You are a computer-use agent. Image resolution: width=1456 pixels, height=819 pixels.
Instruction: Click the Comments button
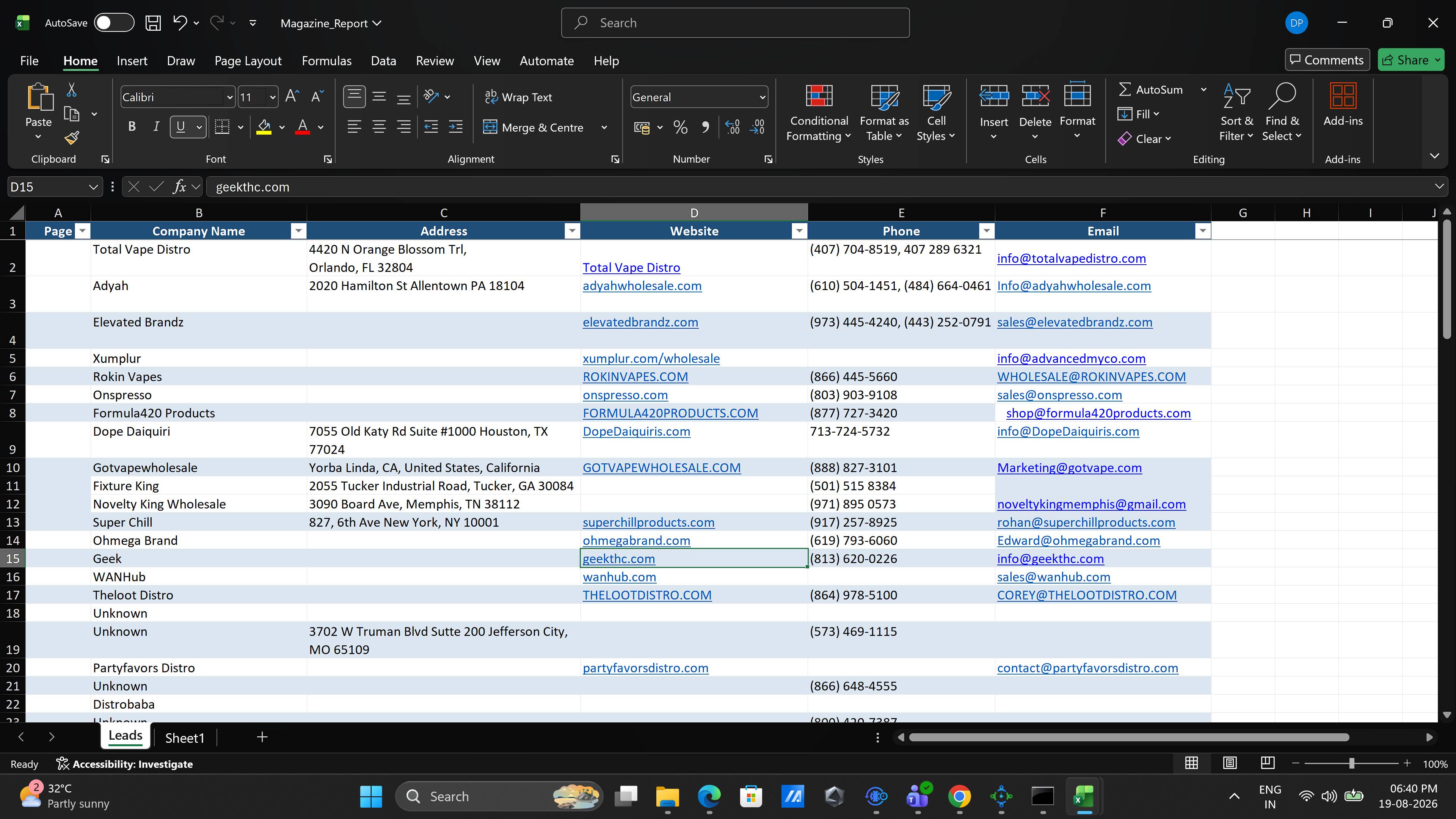tap(1327, 60)
